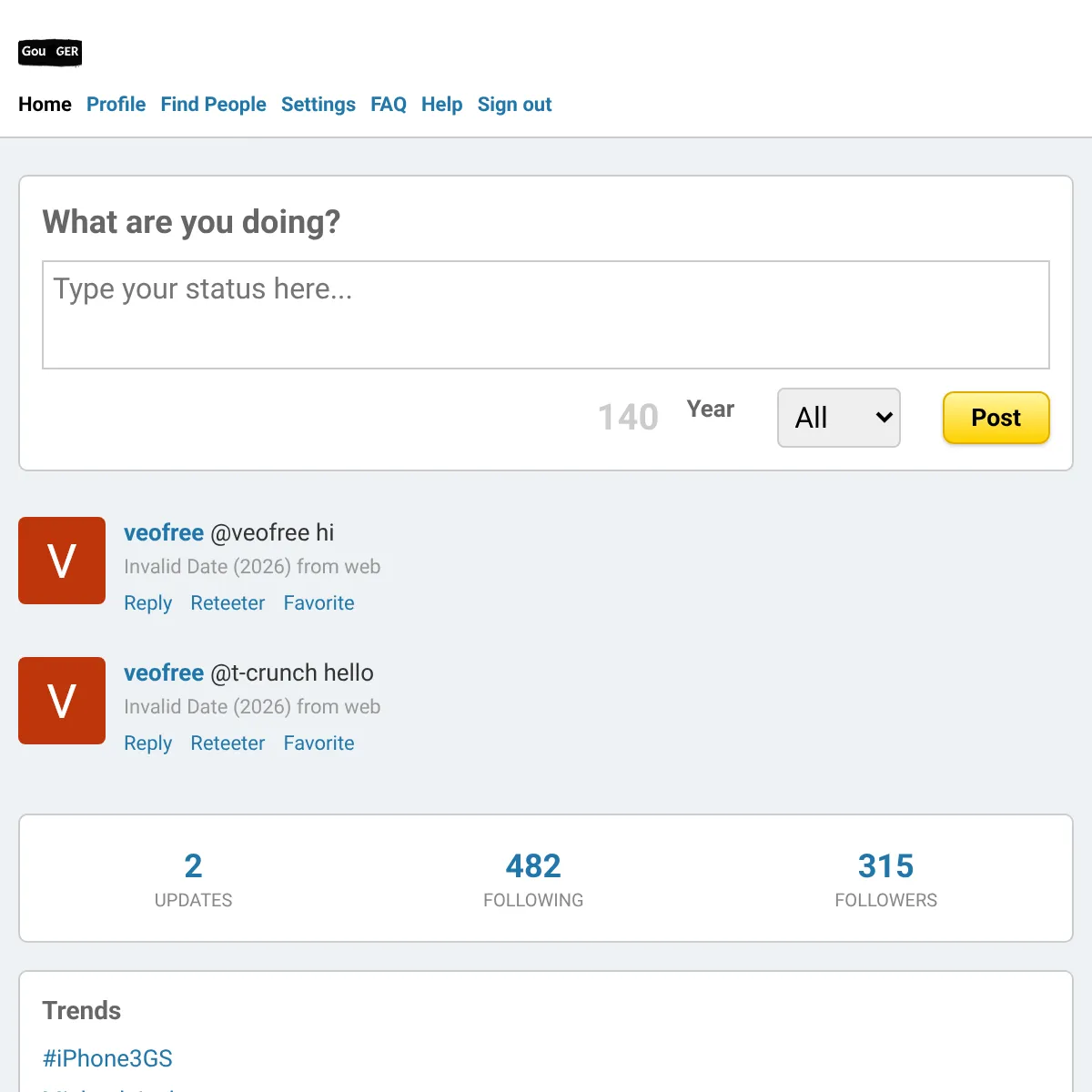Click the Gouger logo
The width and height of the screenshot is (1092, 1092).
pos(50,53)
